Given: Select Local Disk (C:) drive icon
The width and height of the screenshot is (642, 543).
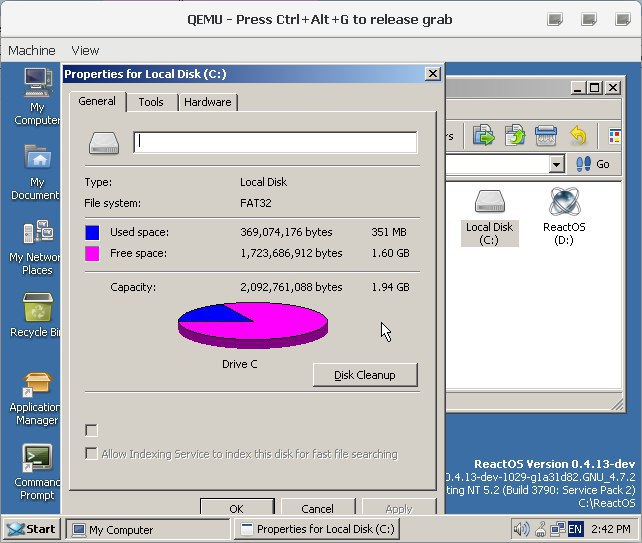Looking at the screenshot, I should tap(490, 217).
